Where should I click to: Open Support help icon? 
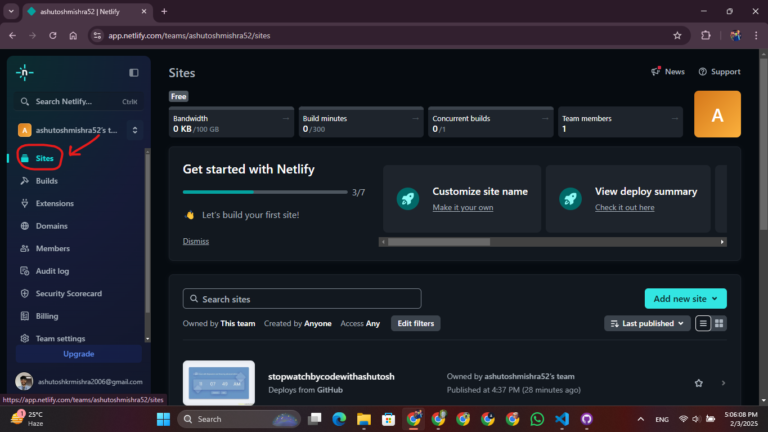coord(702,72)
